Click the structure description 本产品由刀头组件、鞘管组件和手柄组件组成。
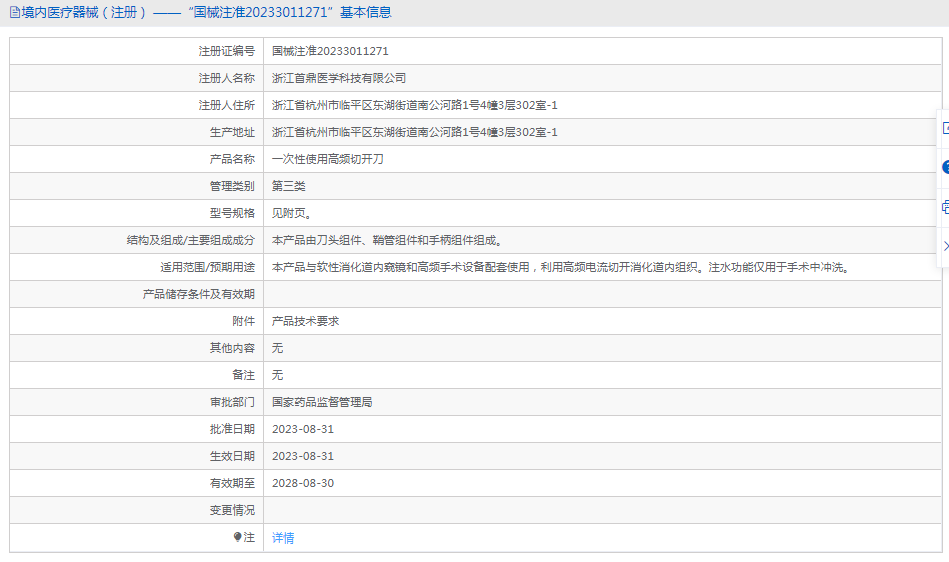The height and width of the screenshot is (562, 949). 387,240
